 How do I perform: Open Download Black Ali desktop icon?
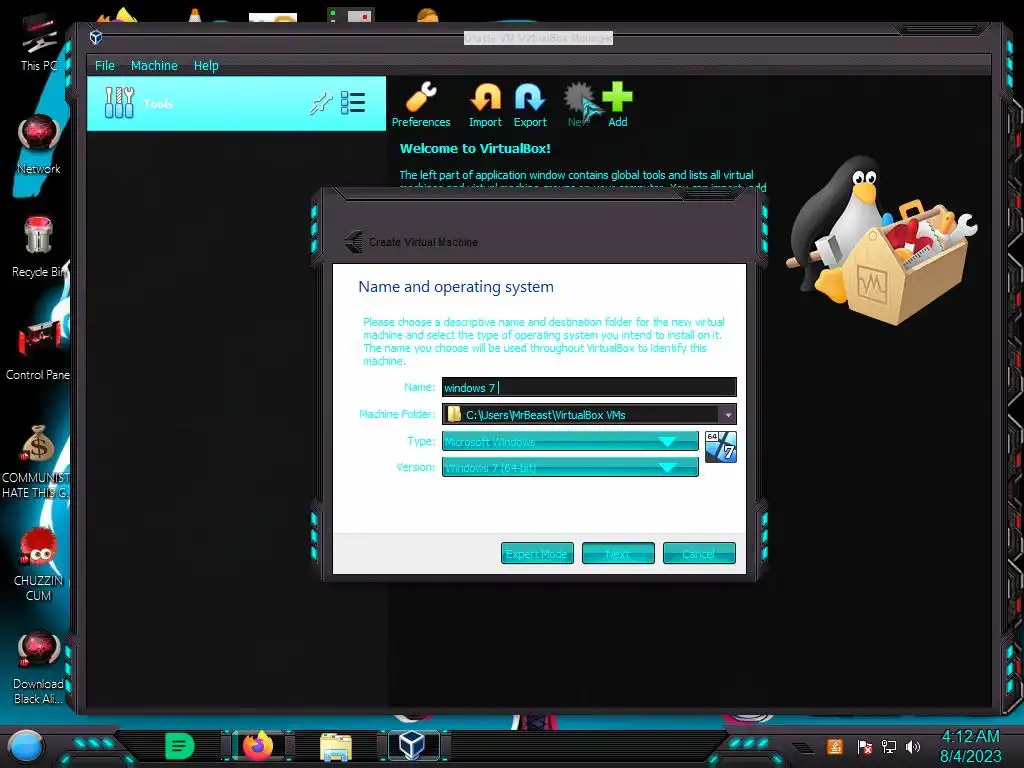click(39, 667)
